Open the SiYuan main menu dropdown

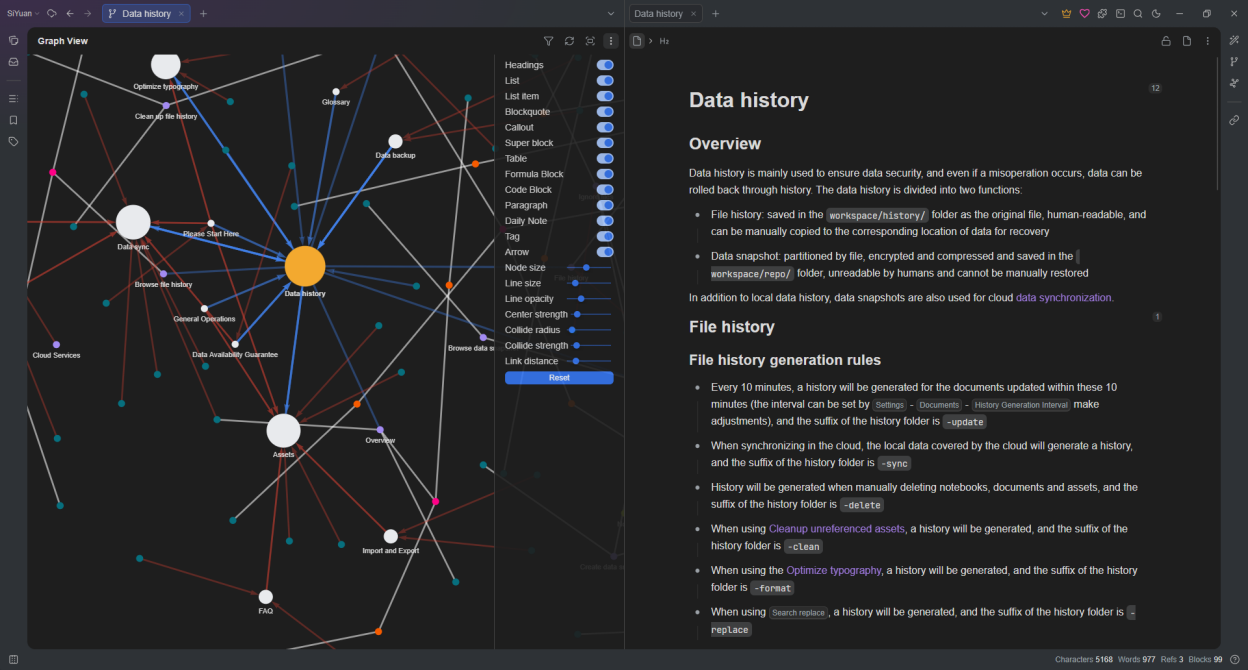pyautogui.click(x=23, y=14)
